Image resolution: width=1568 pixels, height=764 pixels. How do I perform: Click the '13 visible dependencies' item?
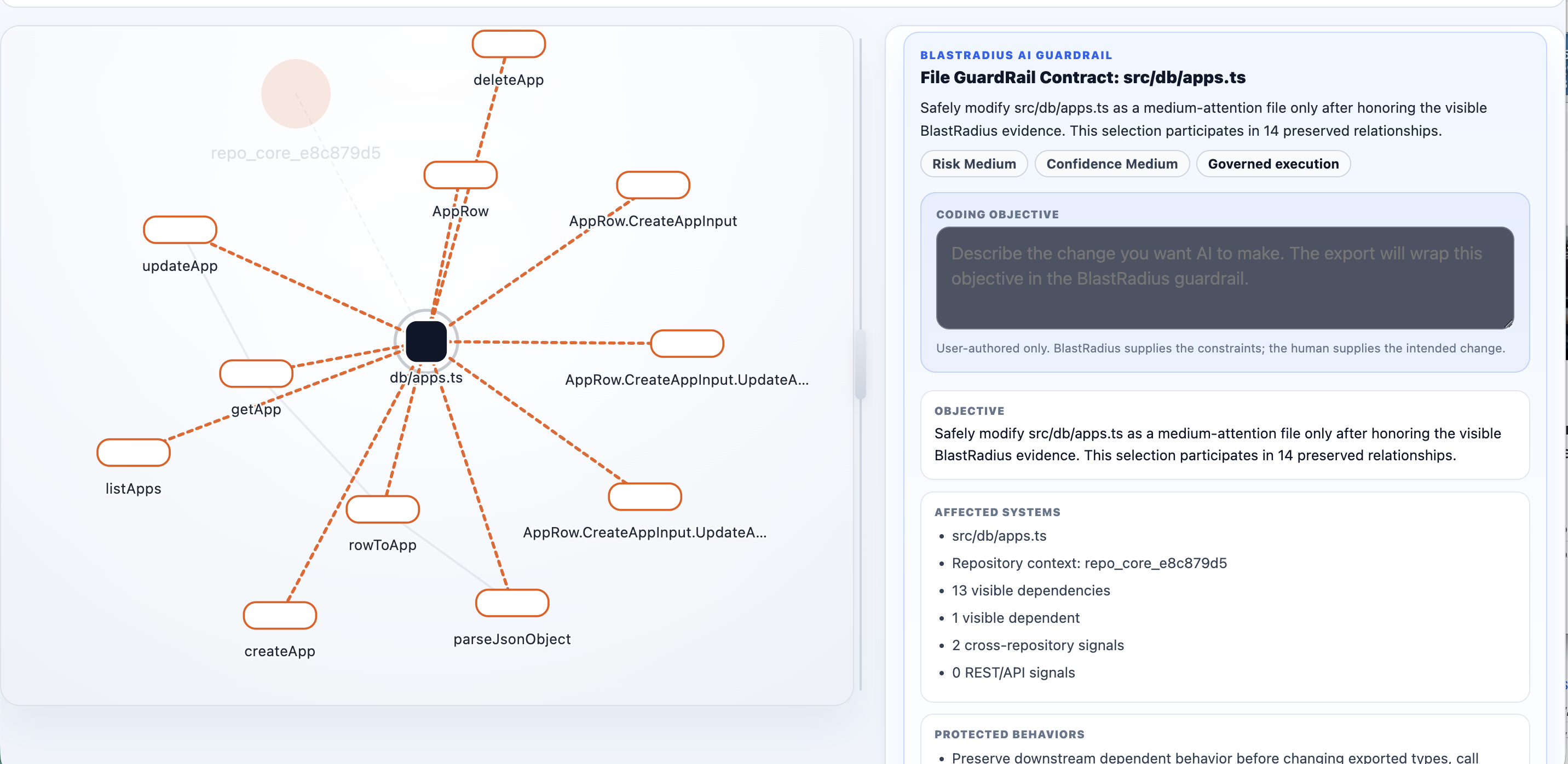tap(1030, 590)
